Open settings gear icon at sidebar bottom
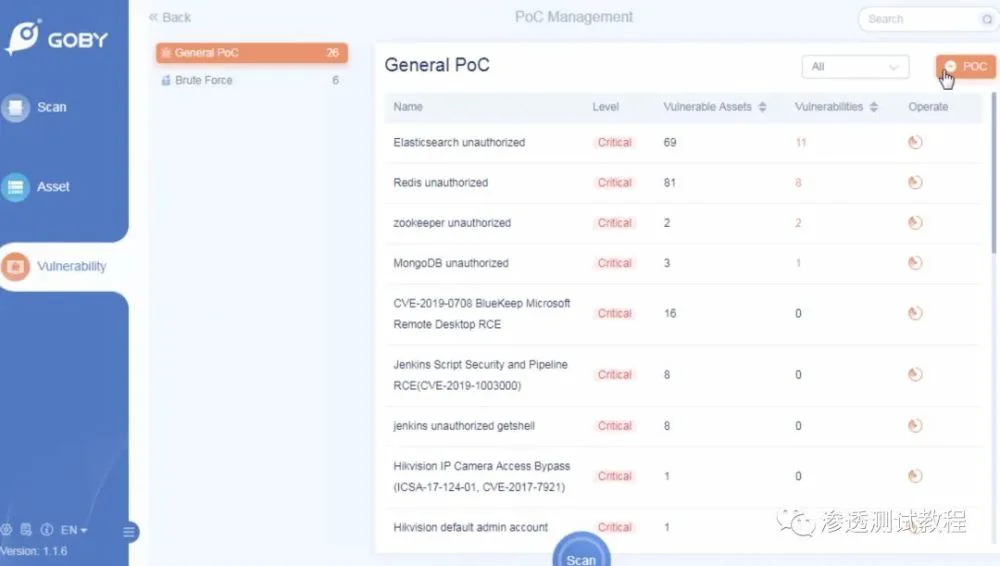Screen dimensions: 1000x566 6,530
